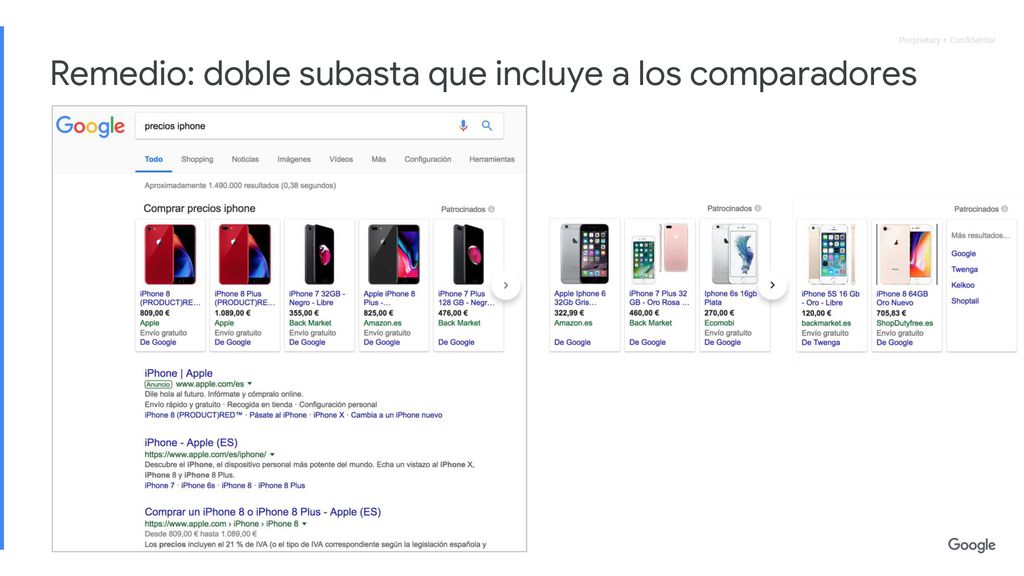This screenshot has width=1024, height=576.
Task: Click the info icon next to first Patrocinados
Action: coord(491,209)
